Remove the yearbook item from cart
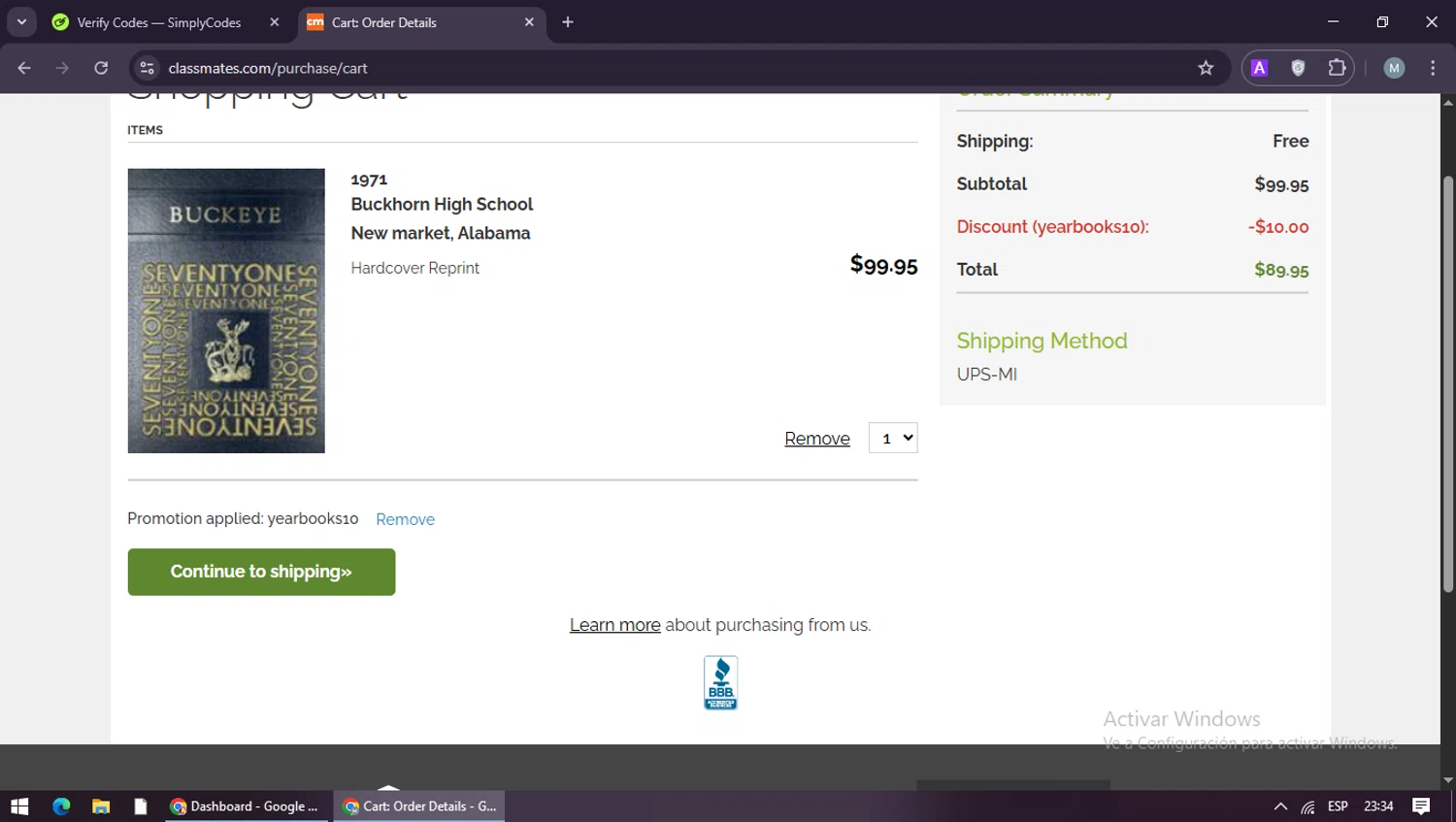 pyautogui.click(x=817, y=439)
